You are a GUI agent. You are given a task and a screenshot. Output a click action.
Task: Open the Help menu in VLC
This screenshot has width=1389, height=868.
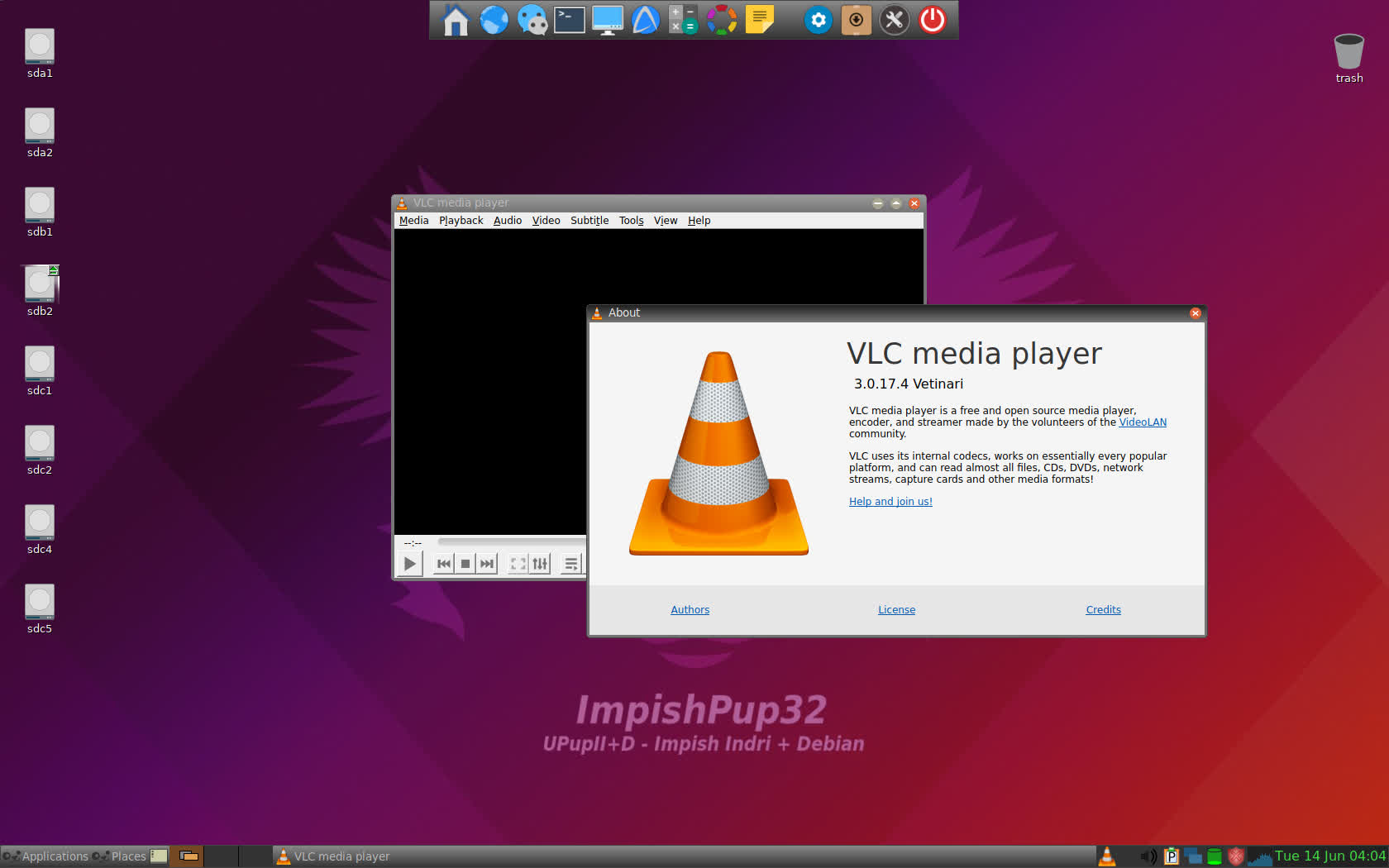point(699,221)
